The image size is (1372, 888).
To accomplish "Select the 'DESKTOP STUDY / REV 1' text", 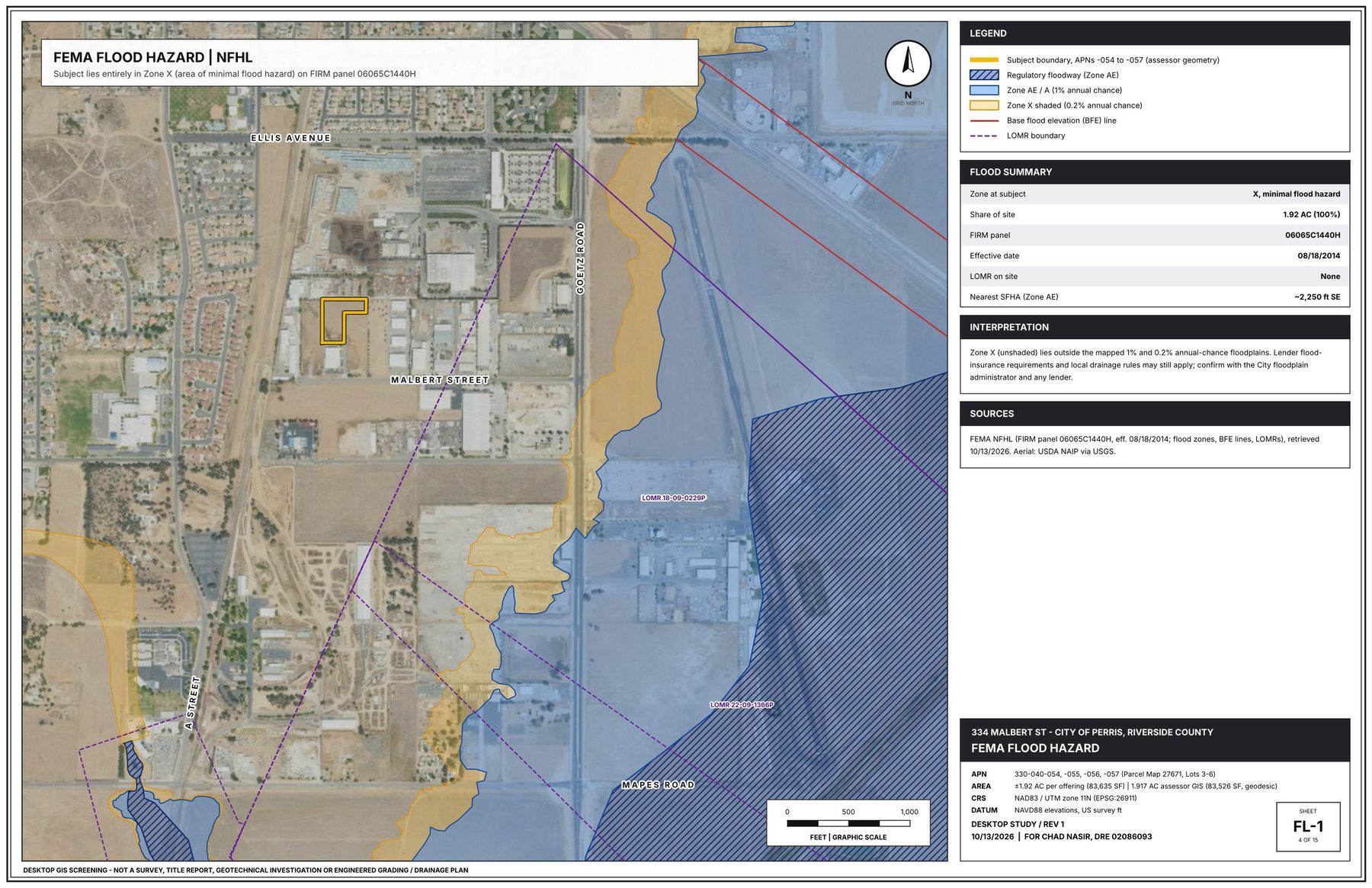I will click(x=1018, y=825).
